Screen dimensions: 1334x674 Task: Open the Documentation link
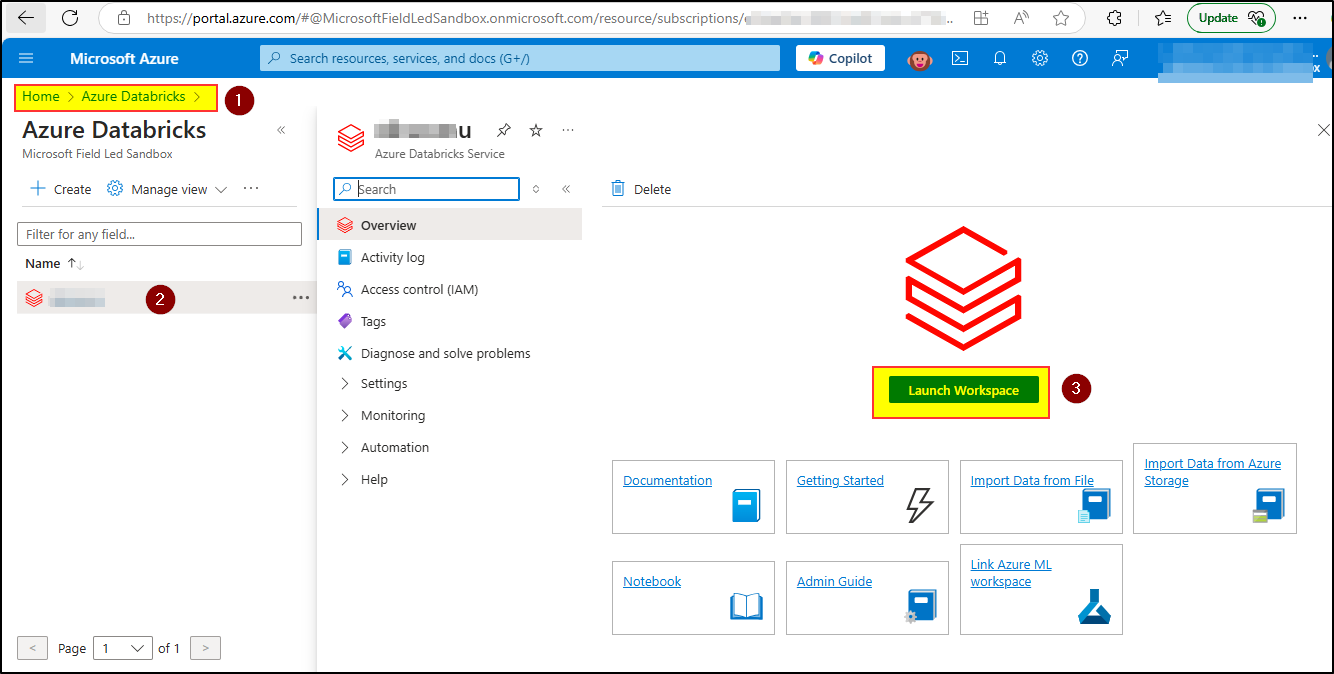click(x=667, y=480)
